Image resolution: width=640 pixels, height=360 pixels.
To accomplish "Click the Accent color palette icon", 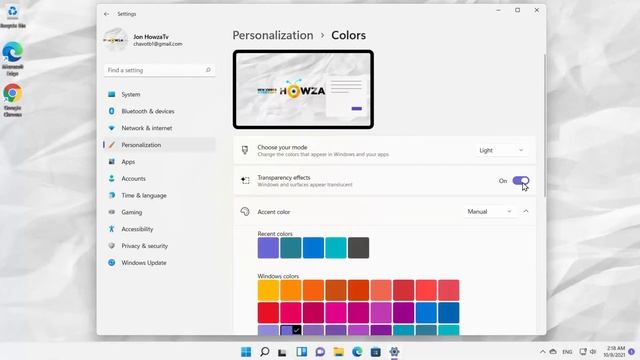I will click(245, 211).
